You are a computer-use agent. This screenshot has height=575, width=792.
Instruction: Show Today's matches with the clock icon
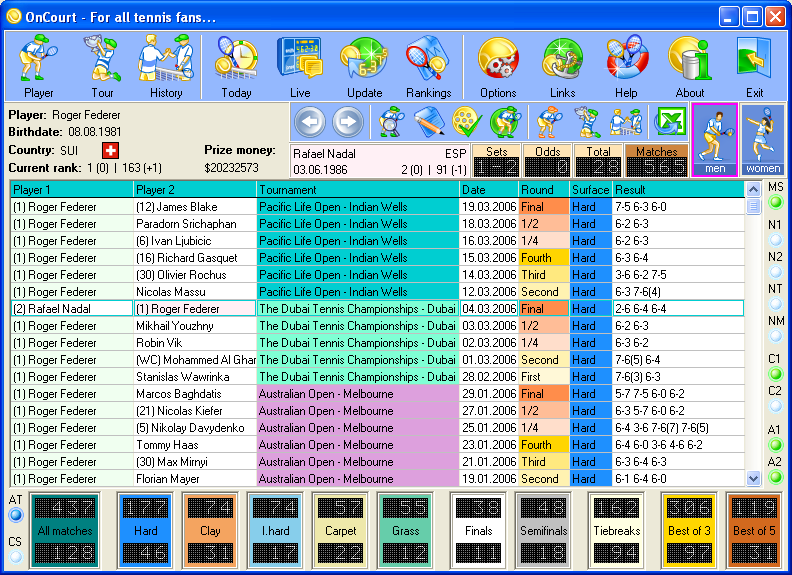coord(236,66)
